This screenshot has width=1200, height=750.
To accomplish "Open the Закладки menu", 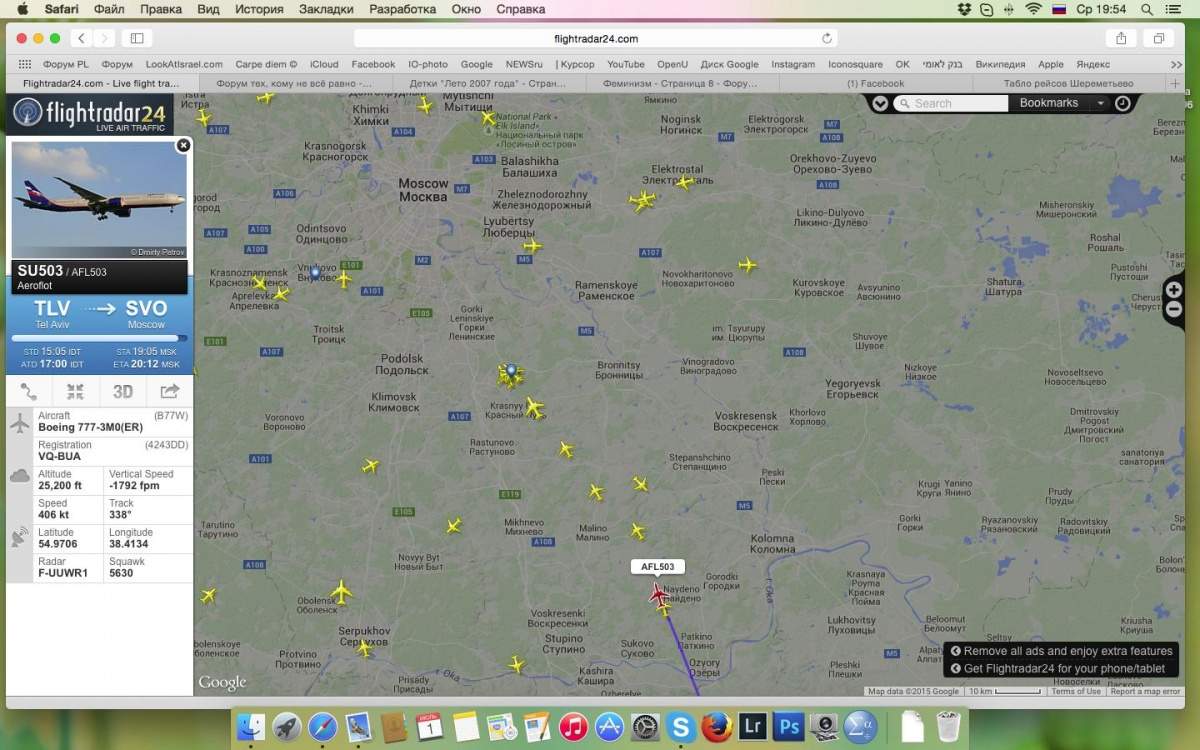I will (326, 9).
